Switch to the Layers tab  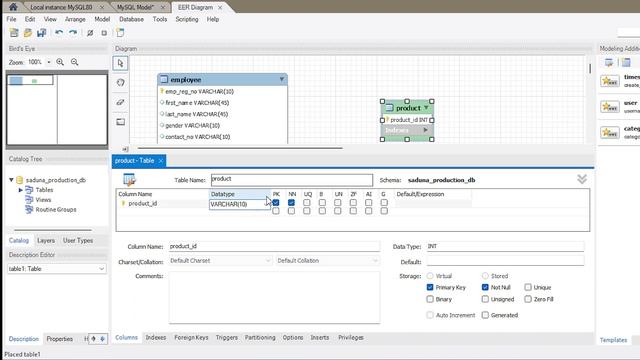pyautogui.click(x=46, y=240)
